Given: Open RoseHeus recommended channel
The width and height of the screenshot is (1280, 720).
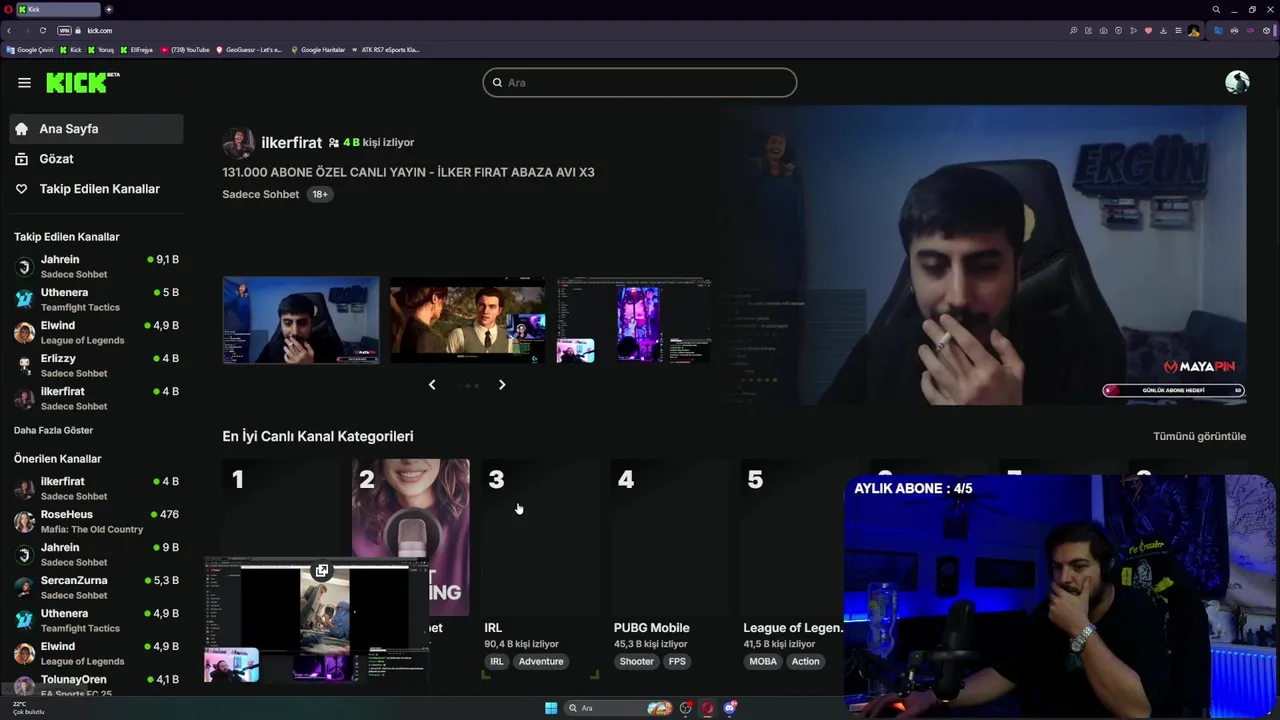Looking at the screenshot, I should (x=96, y=521).
